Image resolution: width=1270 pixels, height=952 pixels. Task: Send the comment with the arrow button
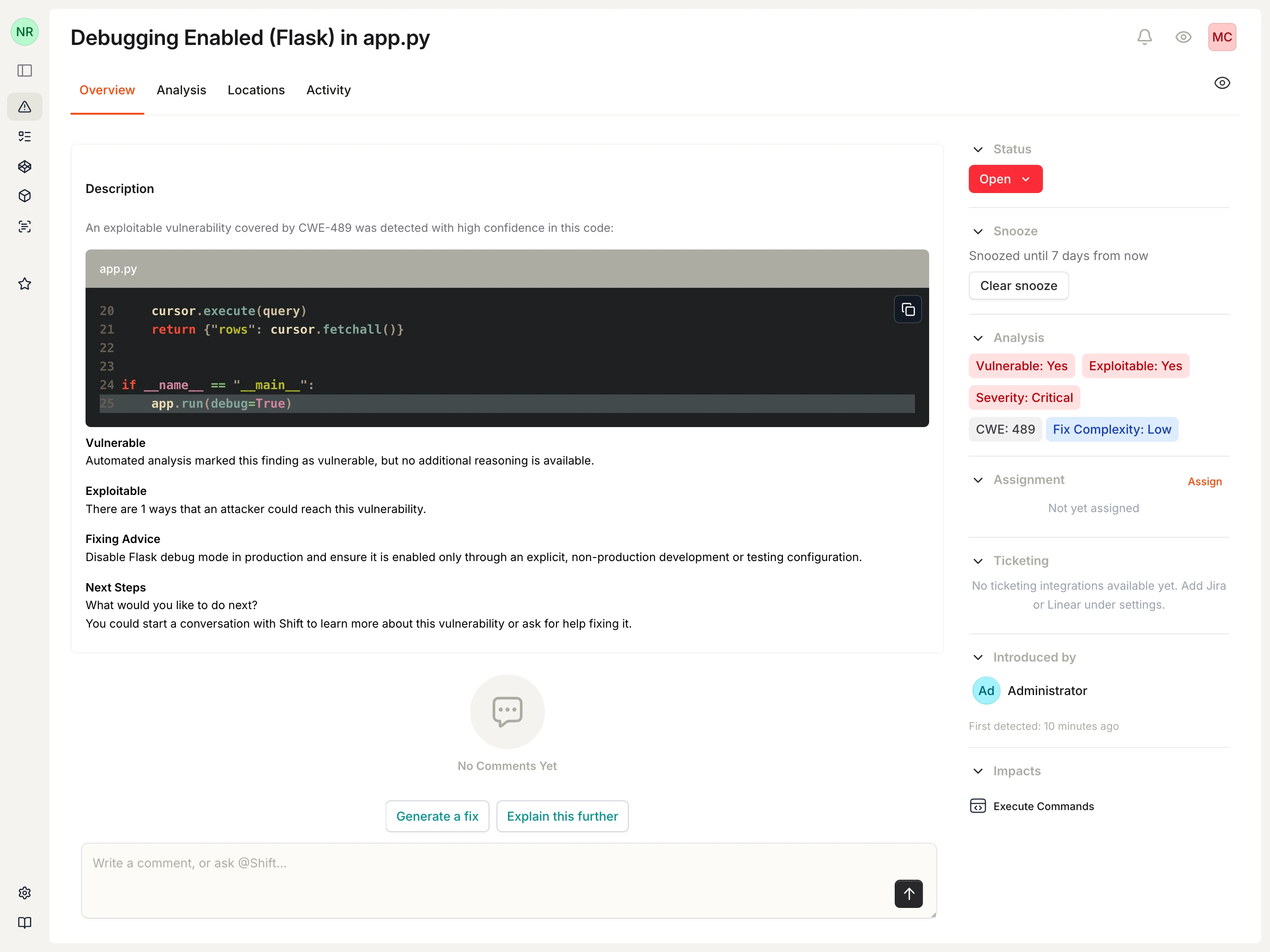(x=909, y=893)
